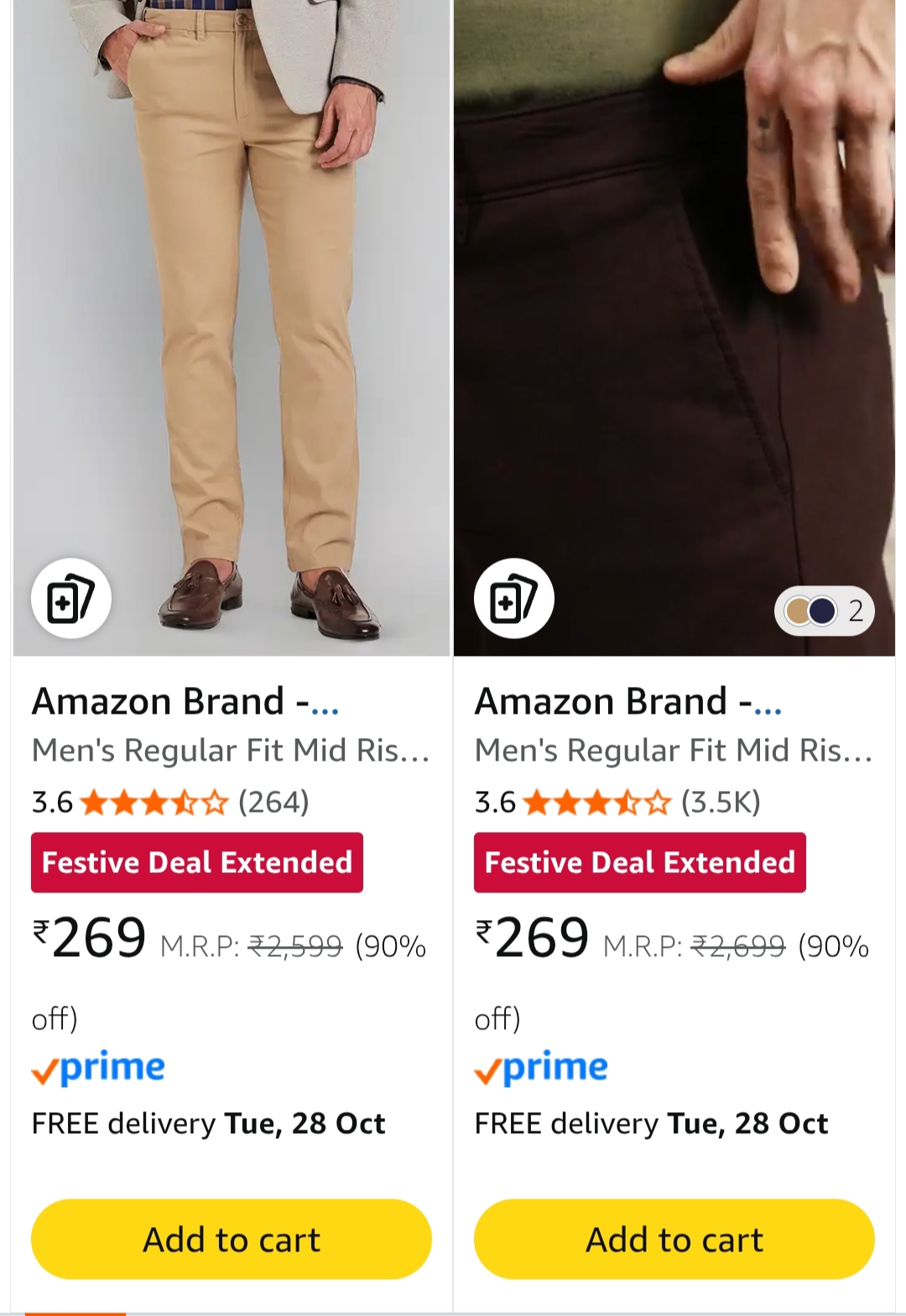Image resolution: width=906 pixels, height=1316 pixels.
Task: Open the Amazon Brand title of the khaki trousers
Action: click(185, 701)
